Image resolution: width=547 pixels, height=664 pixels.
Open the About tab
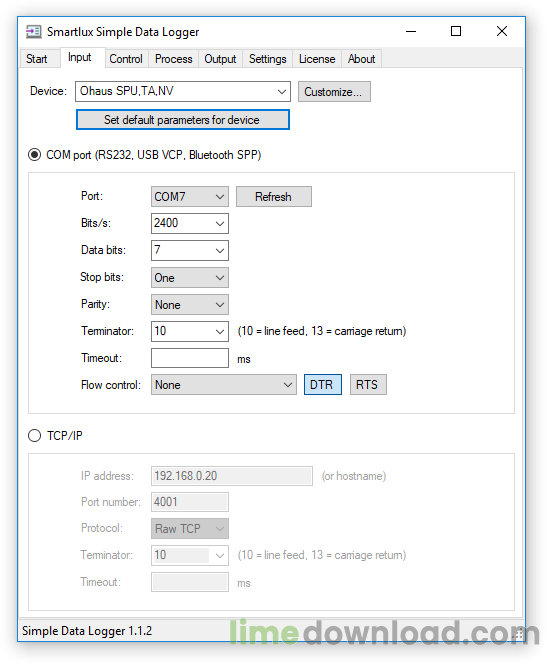362,59
